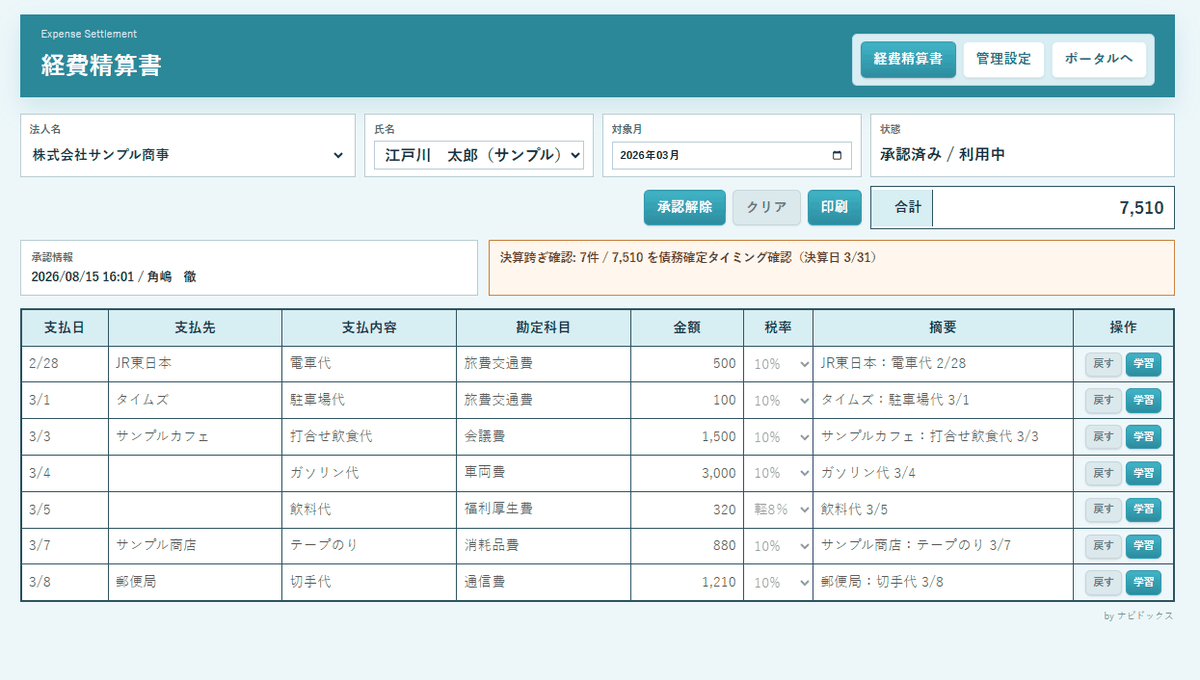Click the 1,210 amount cell
Image resolution: width=1200 pixels, height=680 pixels.
pyautogui.click(x=687, y=582)
